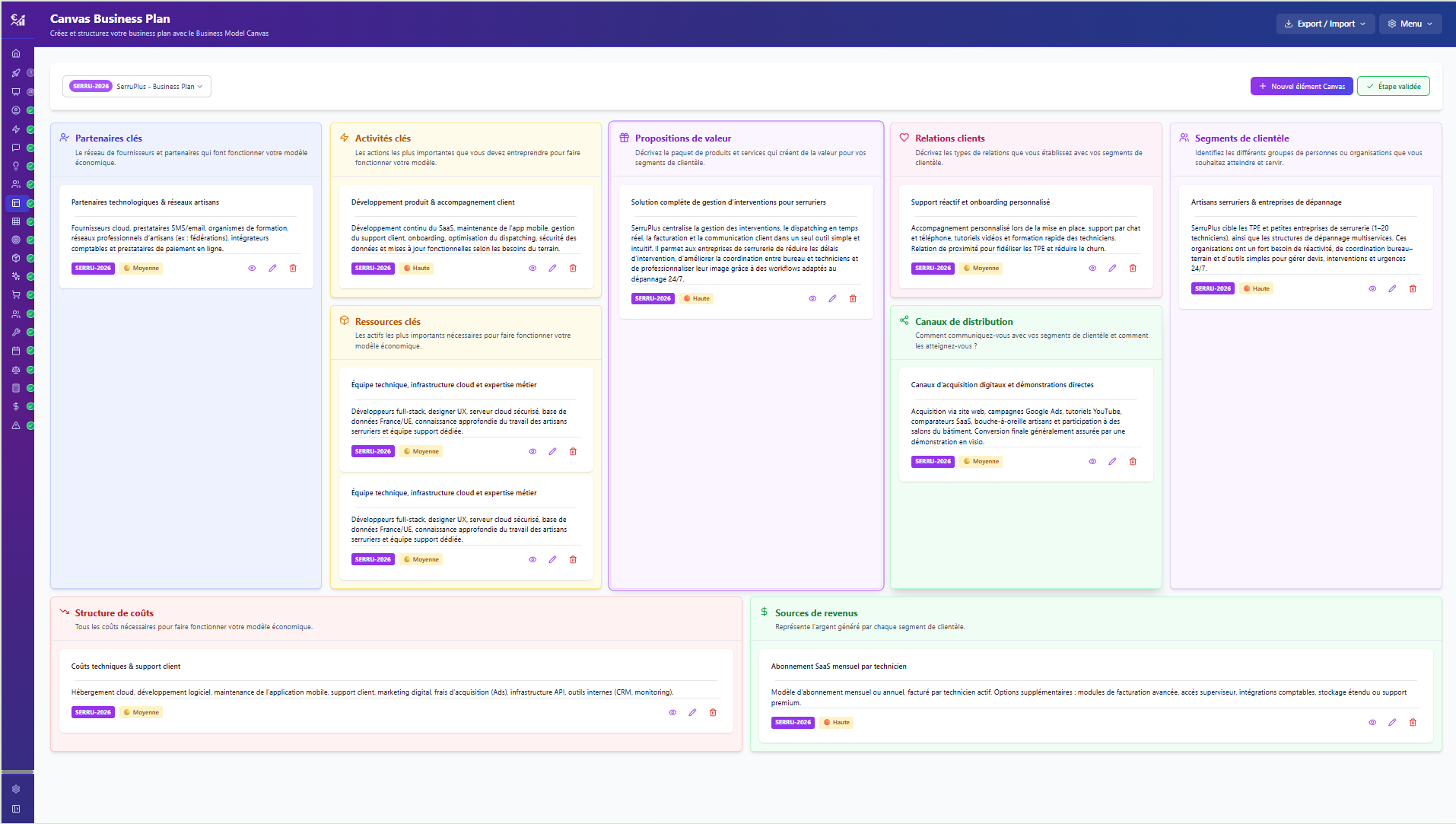
Task: Open the cube box sidebar icon
Action: pos(16,258)
